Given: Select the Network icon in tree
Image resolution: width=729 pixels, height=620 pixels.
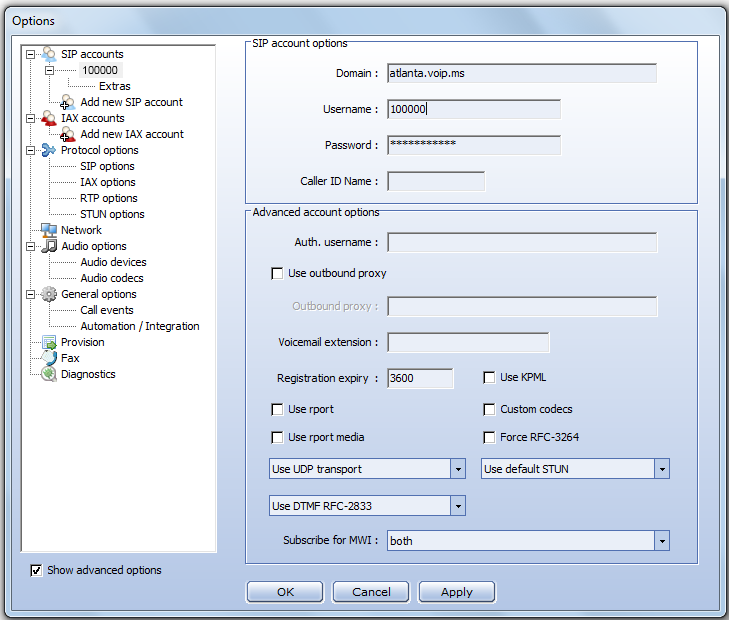Looking at the screenshot, I should point(49,230).
